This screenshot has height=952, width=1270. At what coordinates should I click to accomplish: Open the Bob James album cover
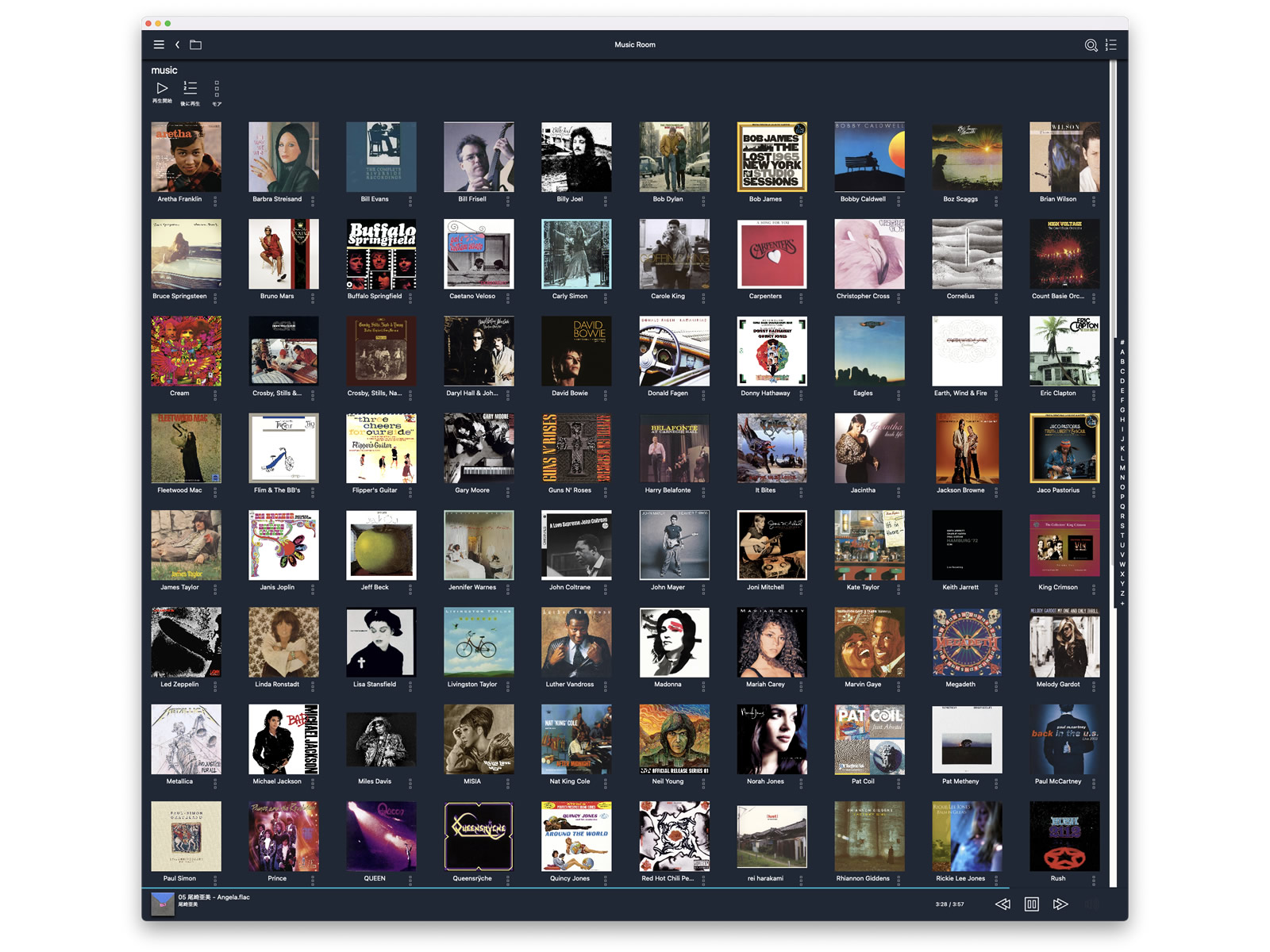772,157
